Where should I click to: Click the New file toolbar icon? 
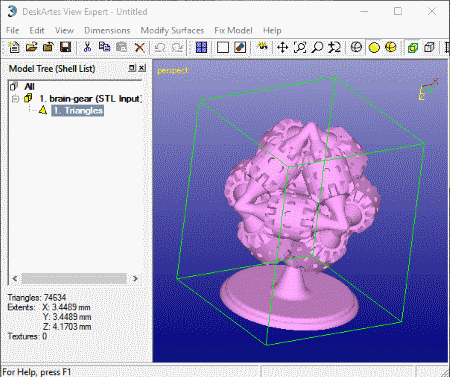coord(14,47)
